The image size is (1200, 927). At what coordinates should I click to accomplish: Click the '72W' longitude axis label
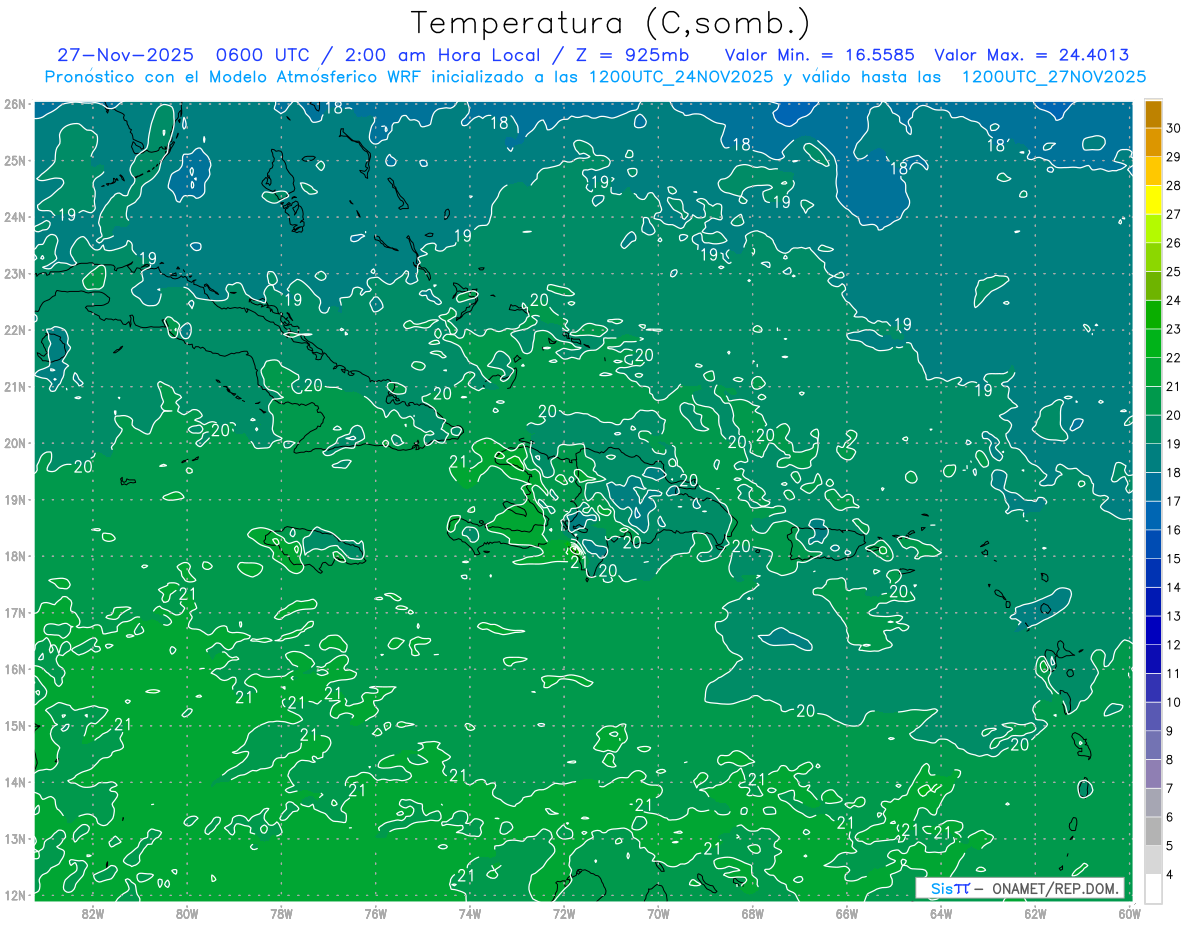click(563, 913)
